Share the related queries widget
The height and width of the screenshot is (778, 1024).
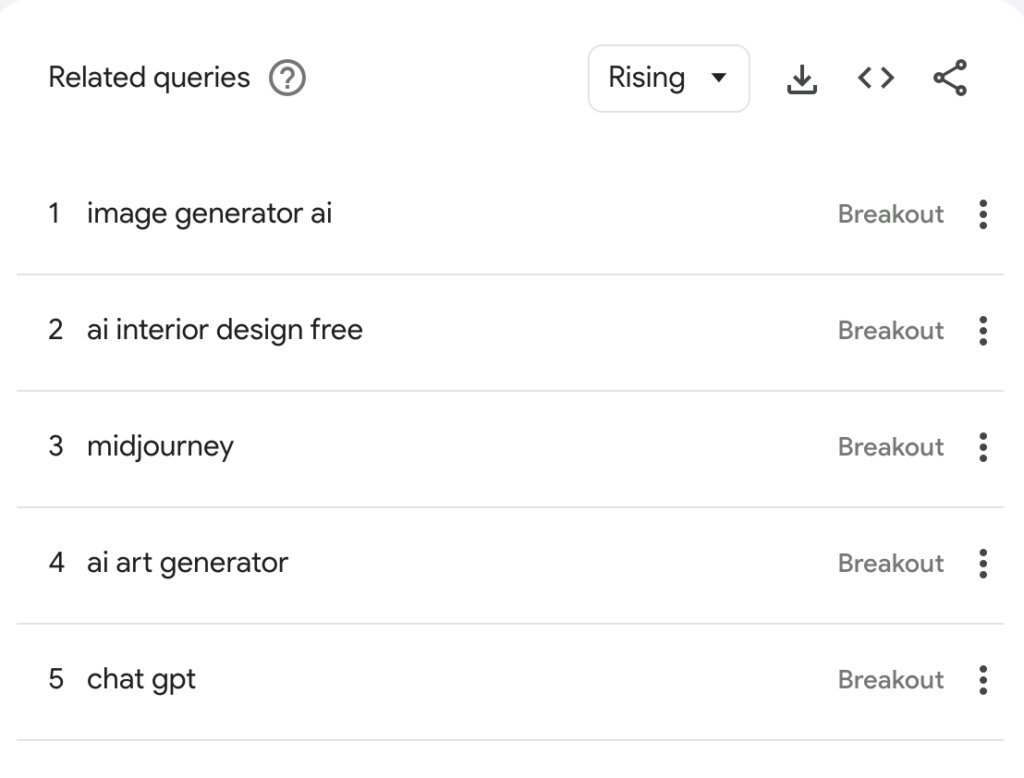pyautogui.click(x=950, y=78)
